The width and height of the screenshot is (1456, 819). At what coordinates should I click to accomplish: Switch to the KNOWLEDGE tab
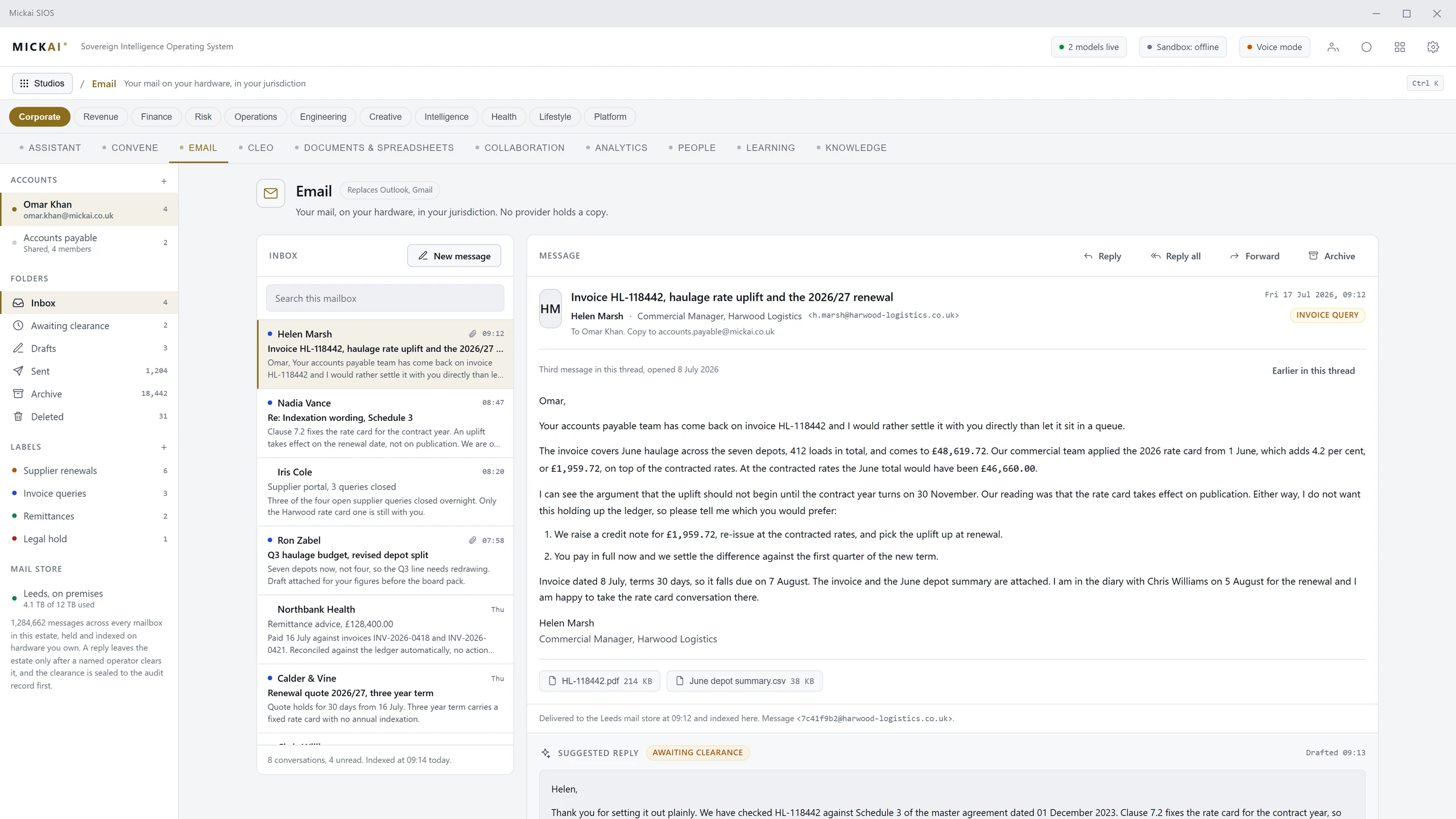tap(851, 148)
